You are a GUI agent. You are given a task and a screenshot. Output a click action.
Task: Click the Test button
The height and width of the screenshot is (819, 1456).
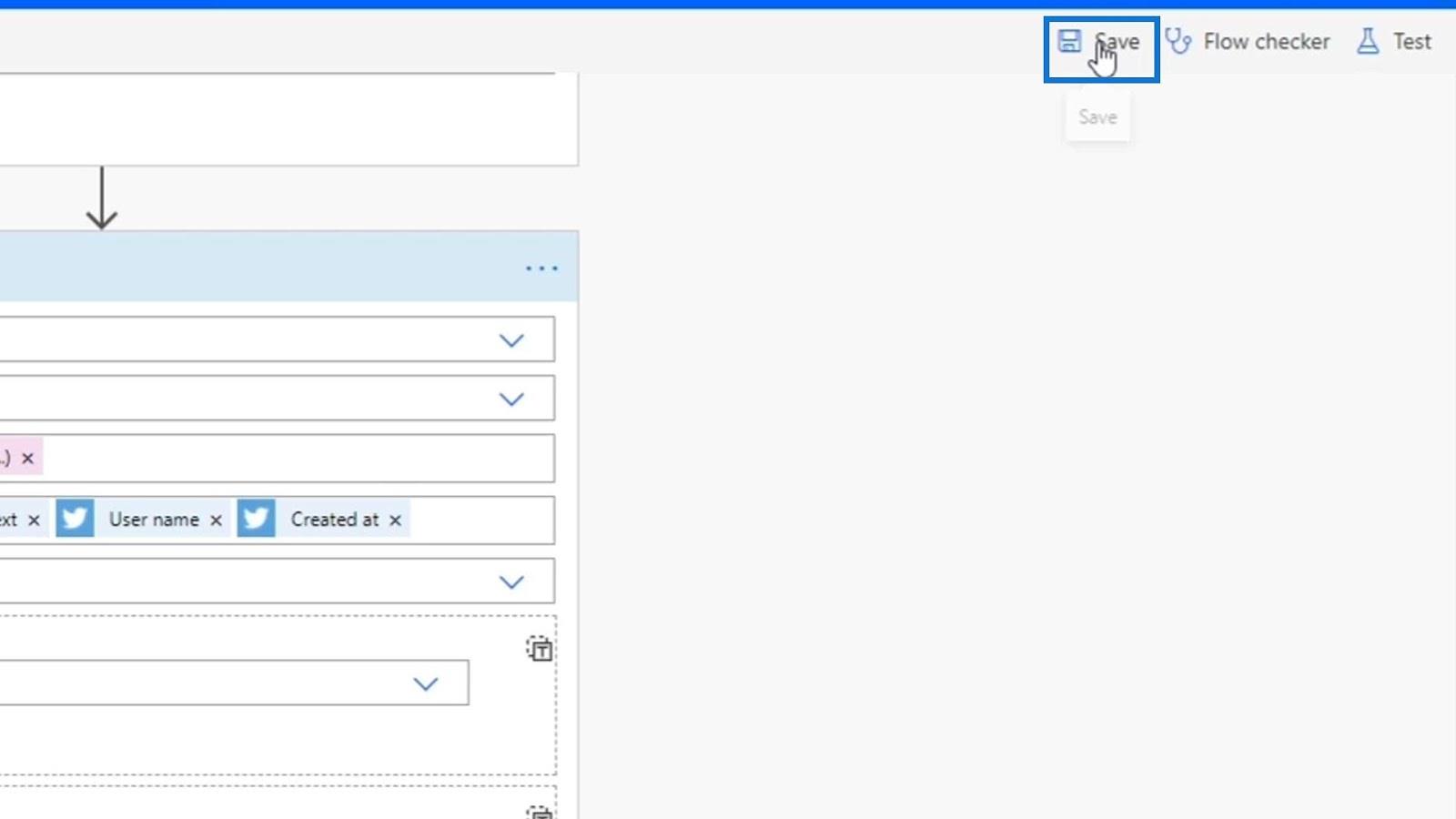tap(1394, 42)
